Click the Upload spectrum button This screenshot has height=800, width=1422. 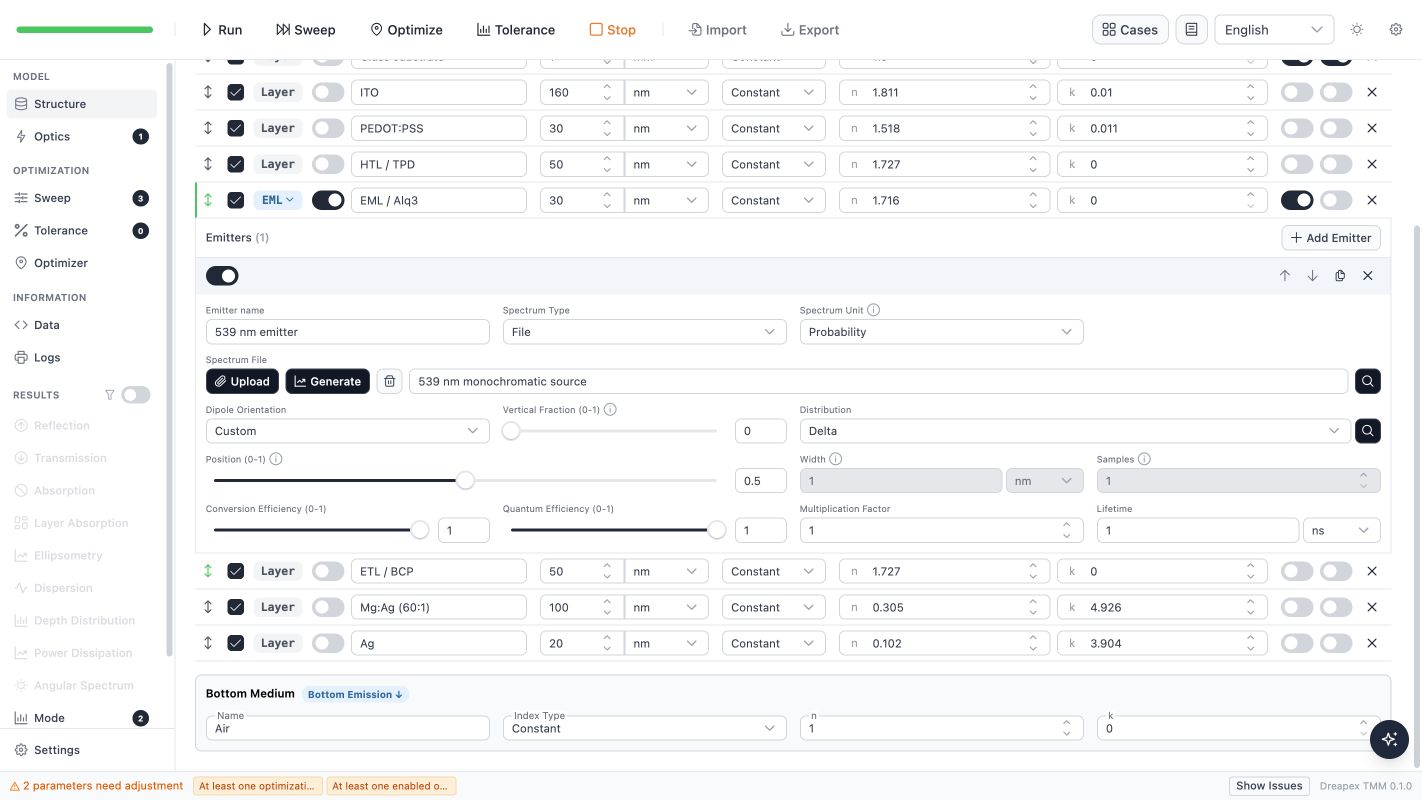point(242,381)
